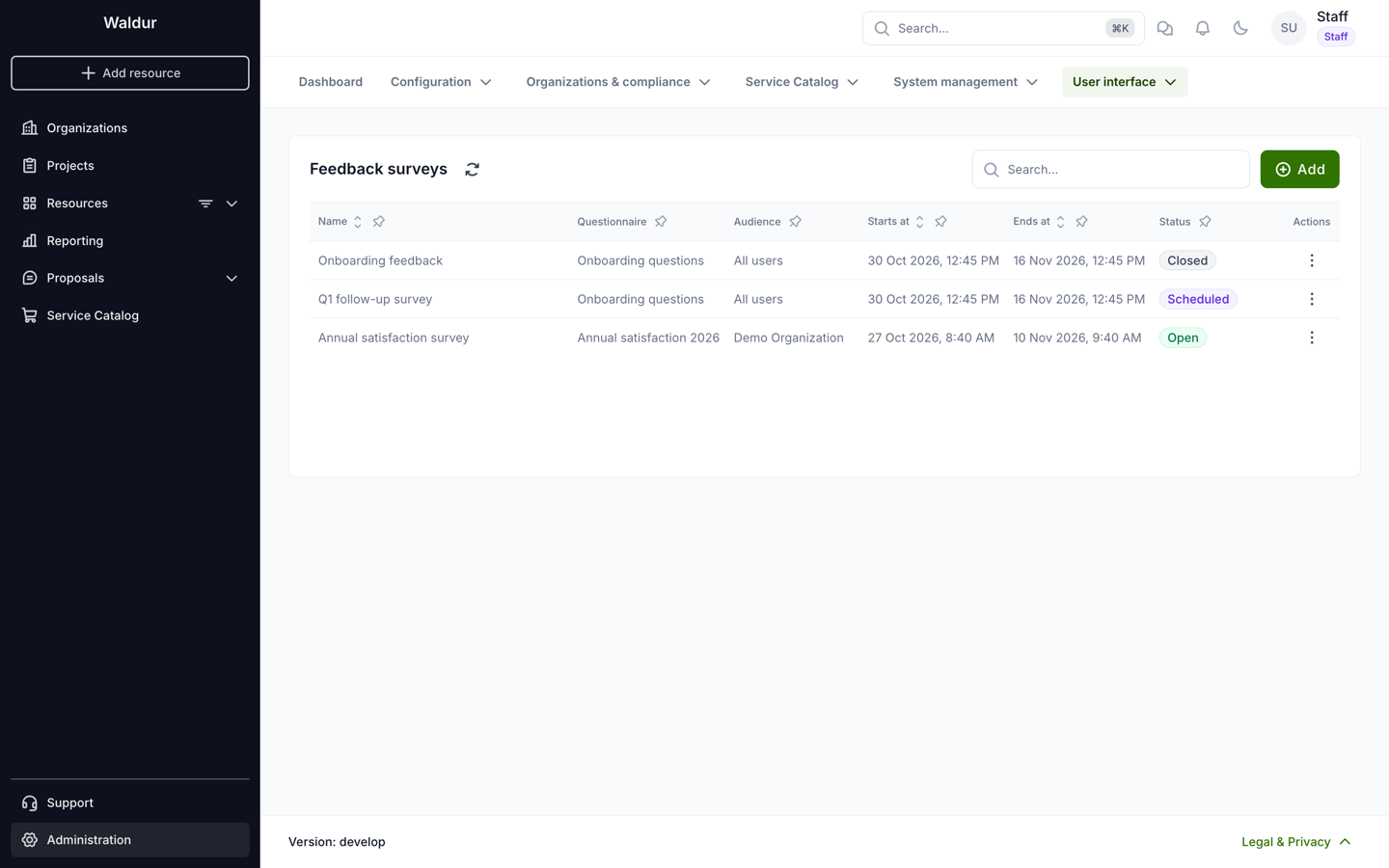Switch to dark mode with moon icon
Viewport: 1389px width, 868px height.
(1240, 29)
